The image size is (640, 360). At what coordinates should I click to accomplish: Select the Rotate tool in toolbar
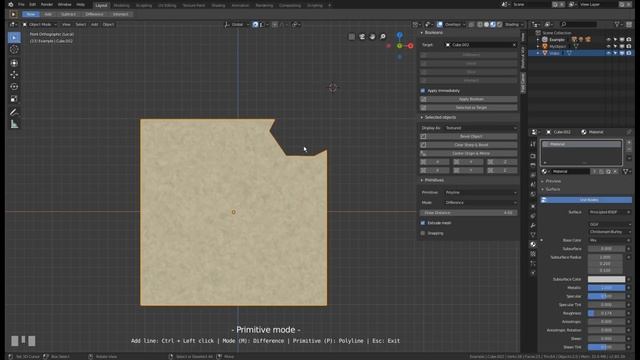click(x=14, y=87)
